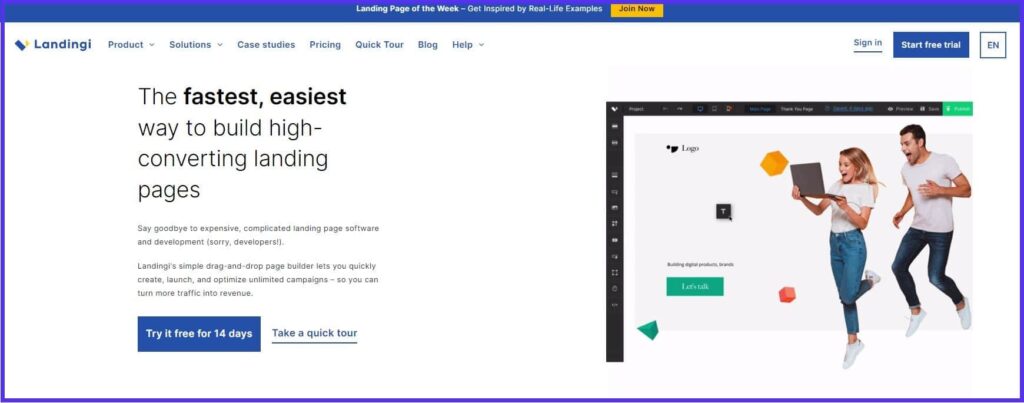Open the Solutions dropdown menu

(x=195, y=45)
